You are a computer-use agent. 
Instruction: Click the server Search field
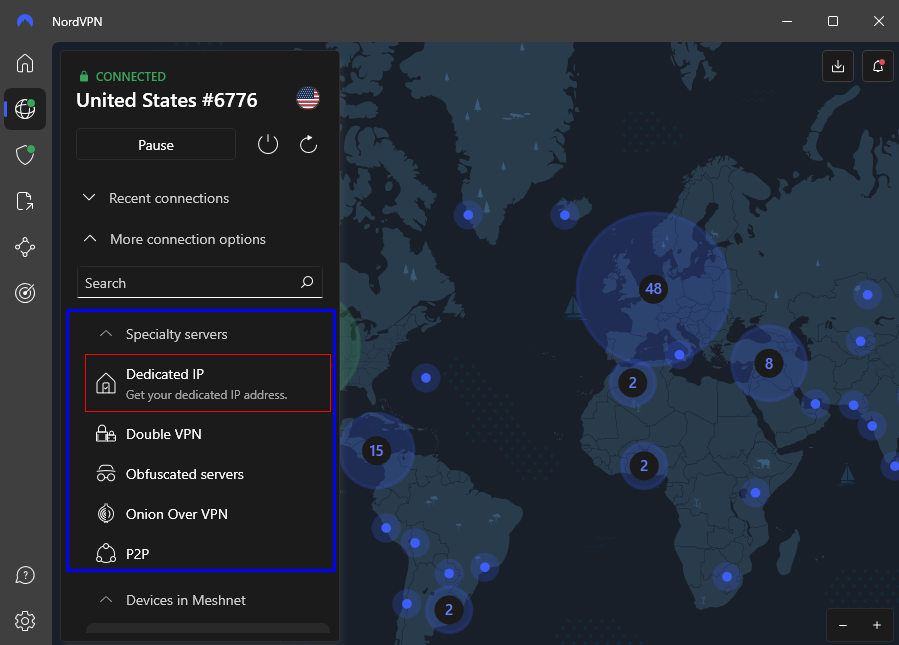click(x=200, y=283)
